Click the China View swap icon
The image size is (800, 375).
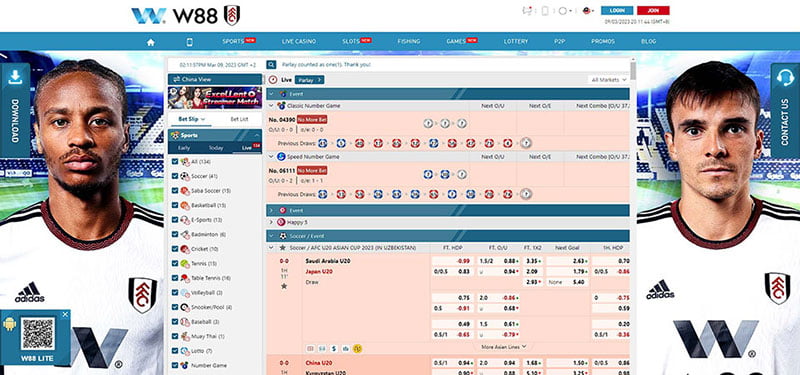(x=177, y=79)
